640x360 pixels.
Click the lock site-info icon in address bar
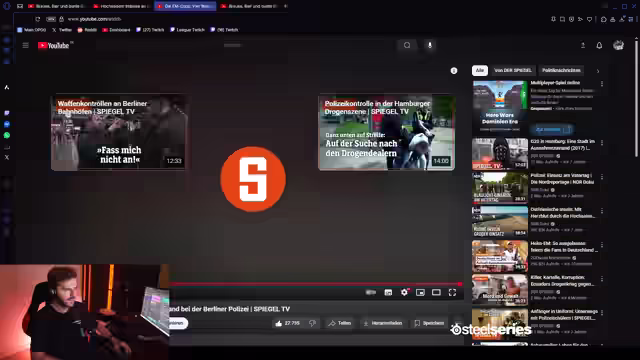pos(61,19)
